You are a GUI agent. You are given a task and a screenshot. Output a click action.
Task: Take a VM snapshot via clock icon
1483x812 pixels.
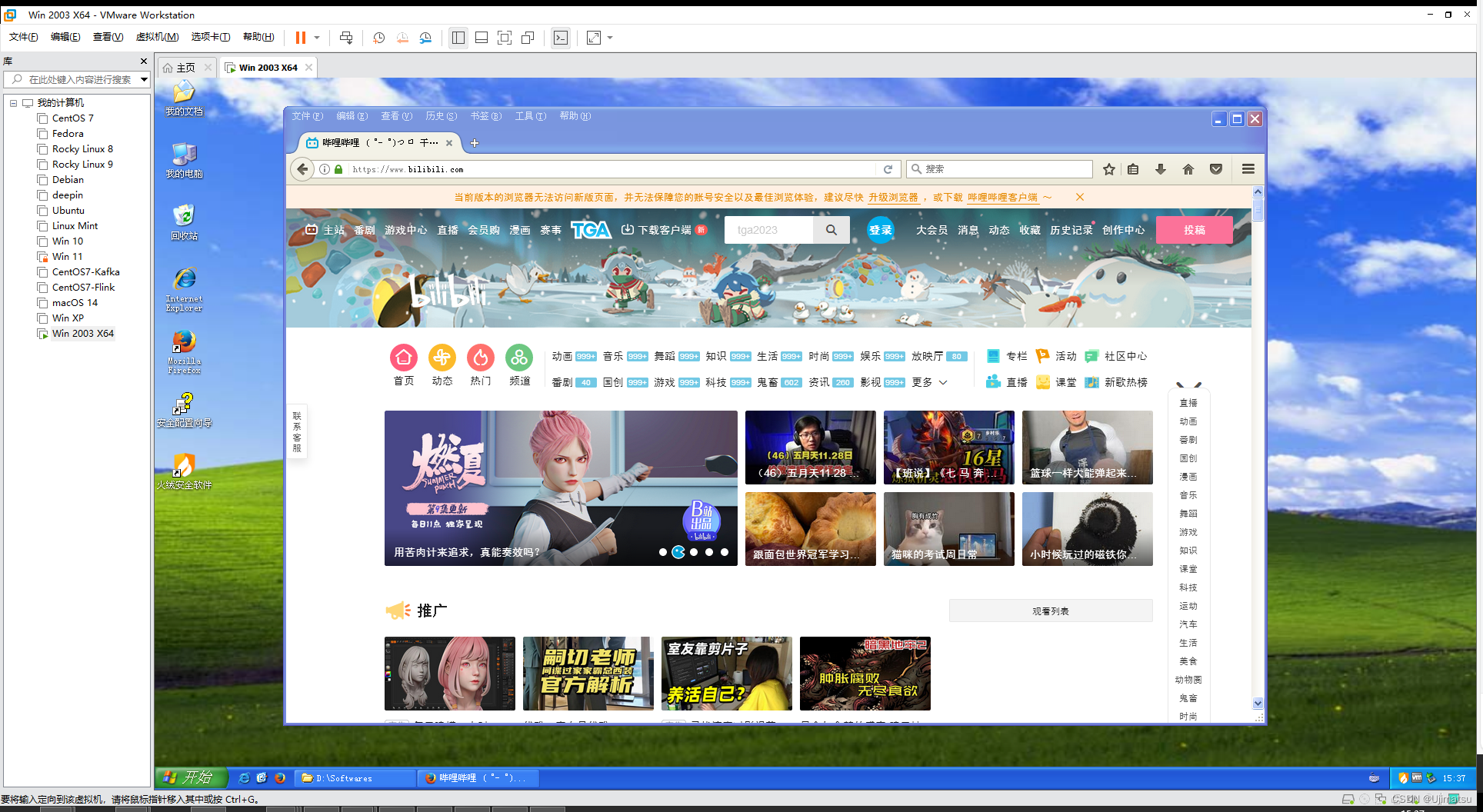point(378,38)
